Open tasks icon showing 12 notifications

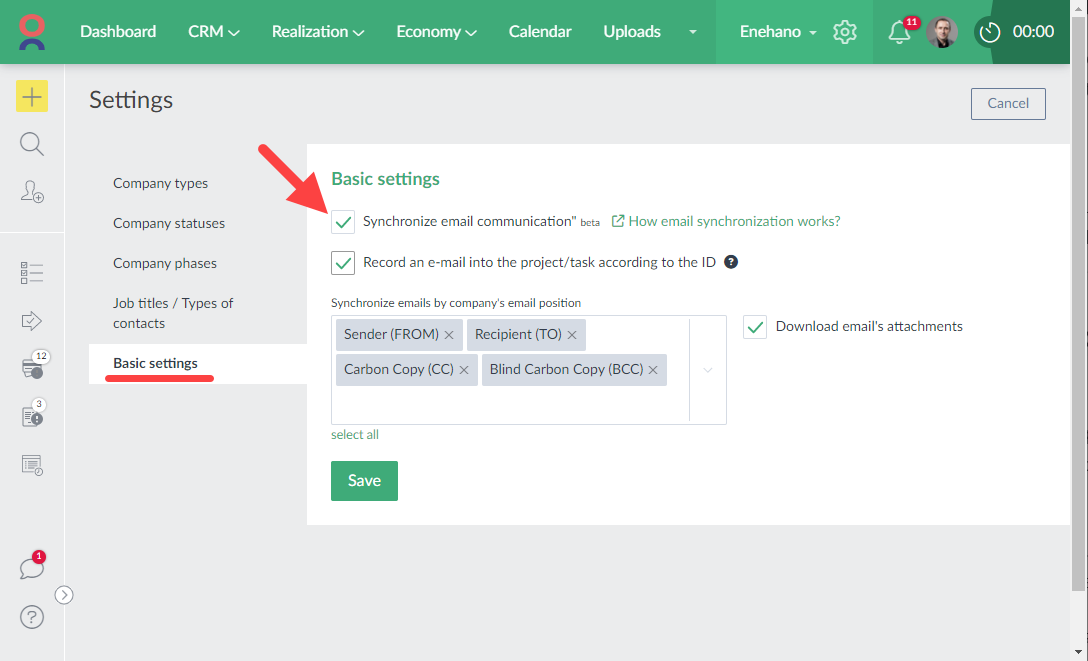tap(31, 368)
